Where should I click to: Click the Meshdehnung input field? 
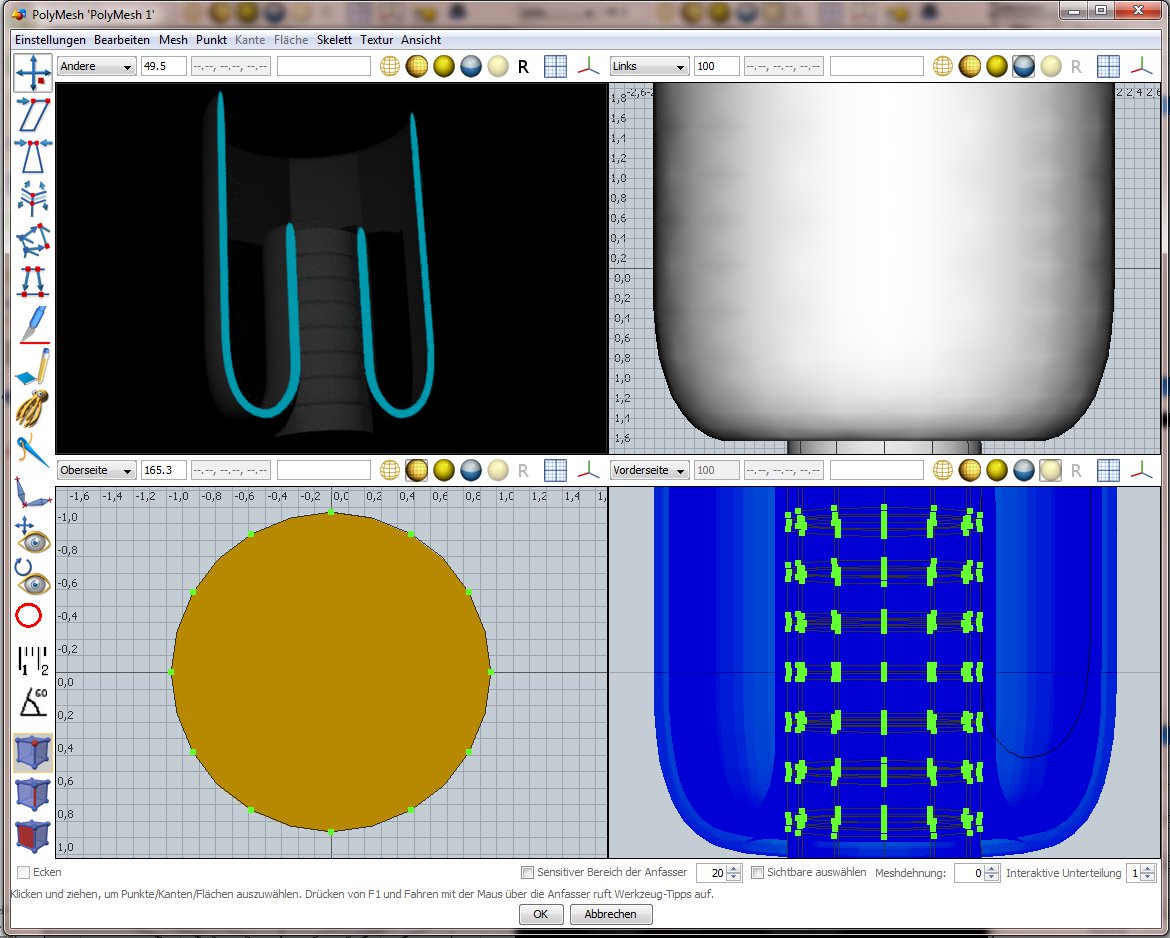point(969,873)
